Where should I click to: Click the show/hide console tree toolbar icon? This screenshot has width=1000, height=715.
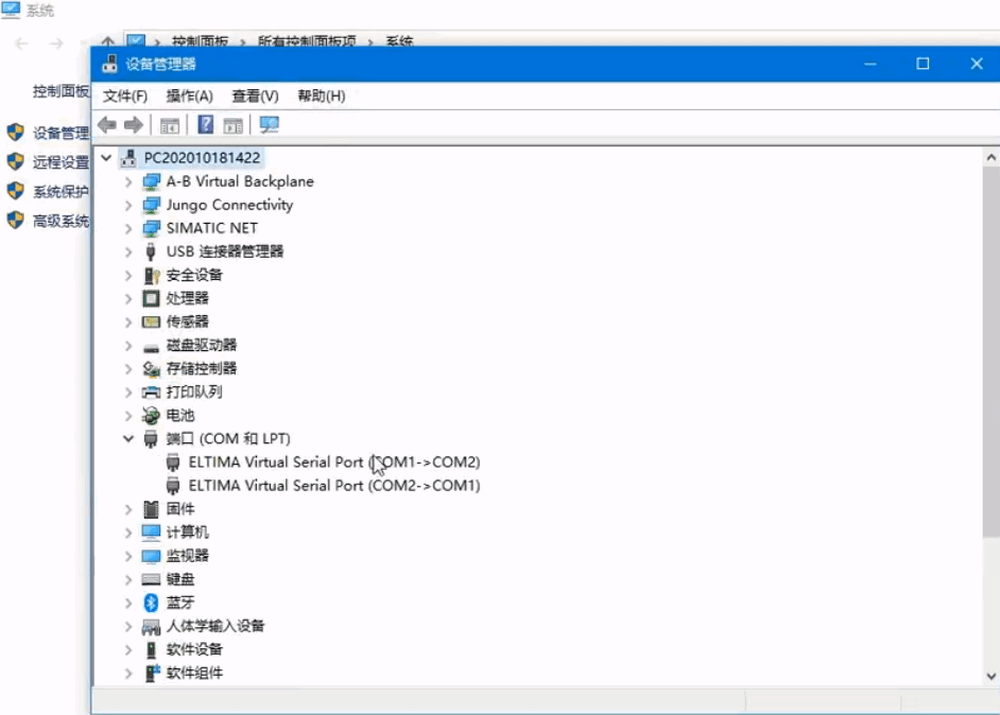tap(170, 125)
